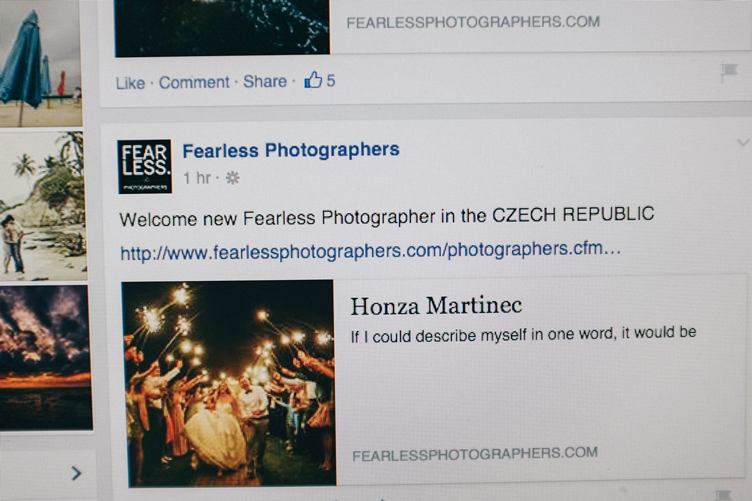Open the Honza Martinec article title
Viewport: 752px width, 501px height.
point(436,306)
